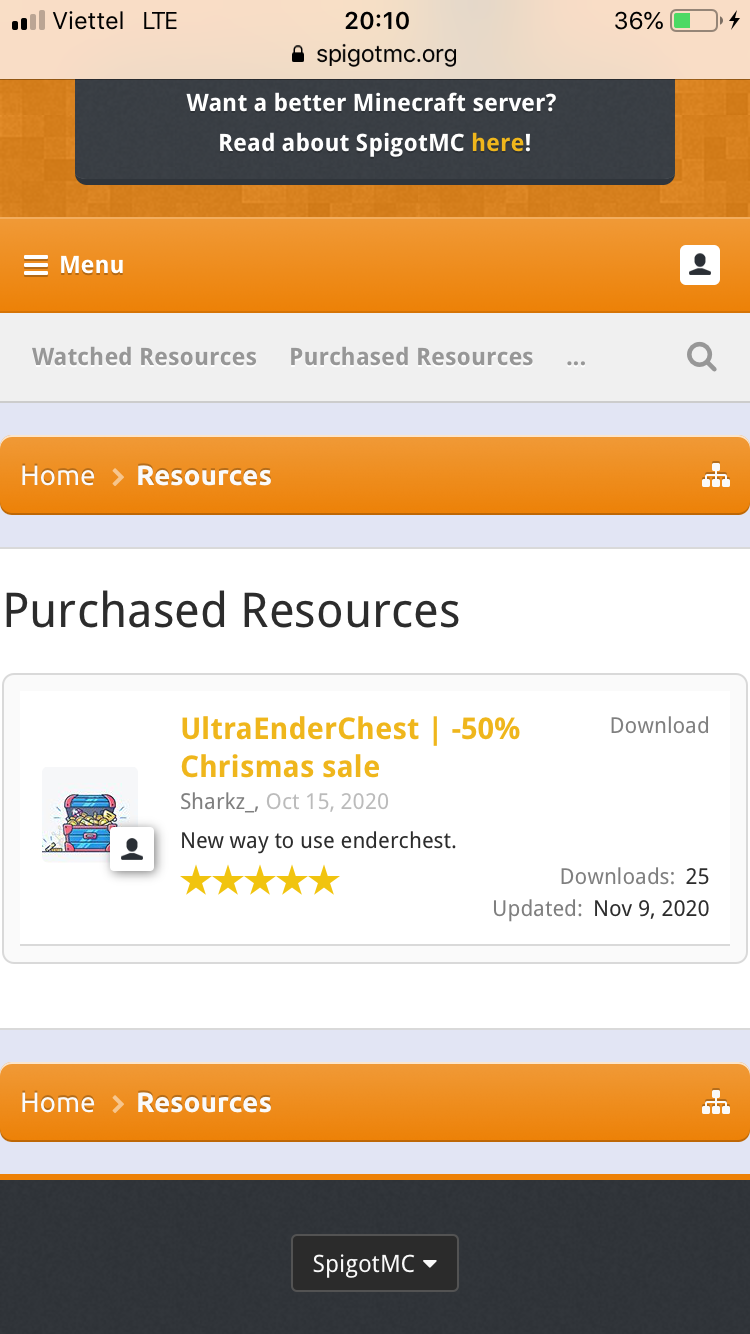This screenshot has width=750, height=1334.
Task: Open sitemap icon in bottom breadcrumb bar
Action: coord(716,1103)
